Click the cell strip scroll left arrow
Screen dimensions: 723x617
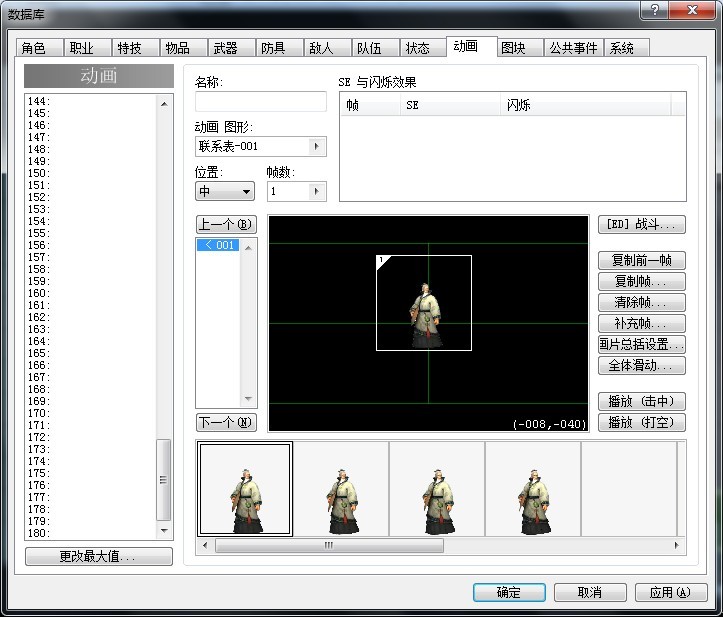coord(205,546)
